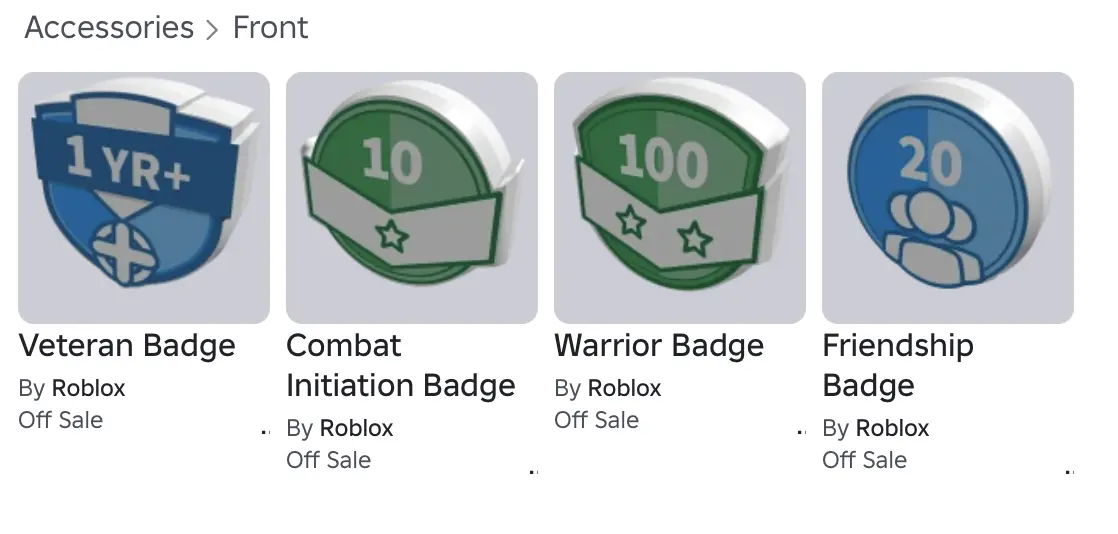Go to Accessories breadcrumb category
Screen dimensions: 1118x534
click(109, 28)
